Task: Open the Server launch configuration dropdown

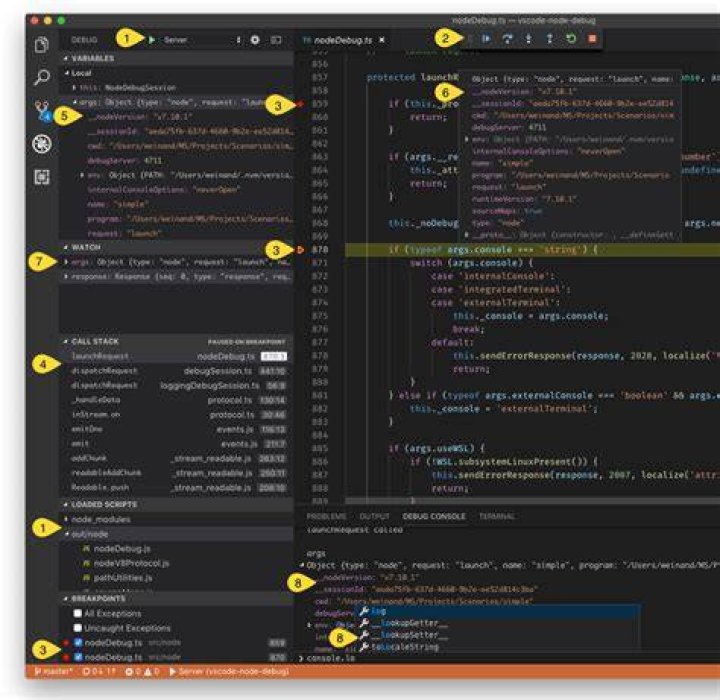Action: tap(202, 40)
